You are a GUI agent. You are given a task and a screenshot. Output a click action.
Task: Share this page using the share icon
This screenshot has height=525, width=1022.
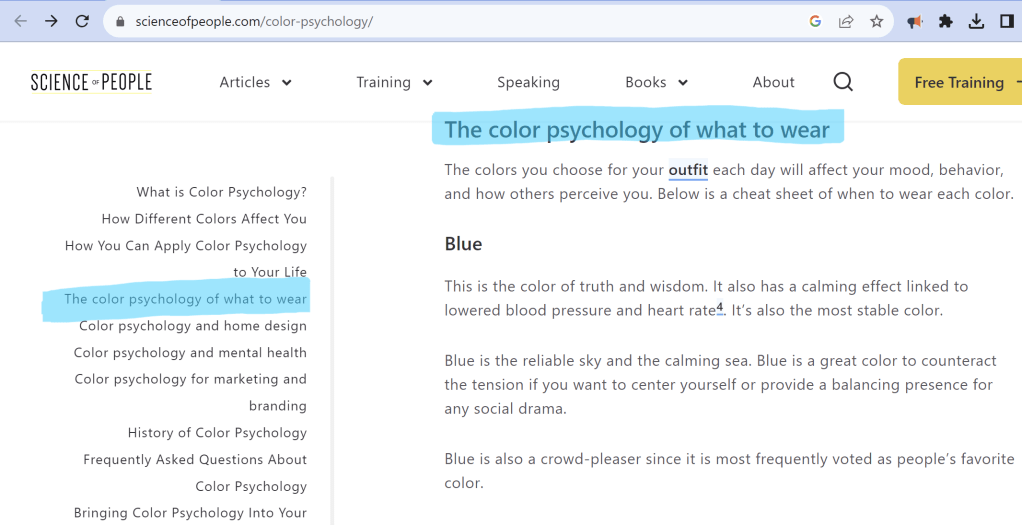click(x=846, y=21)
